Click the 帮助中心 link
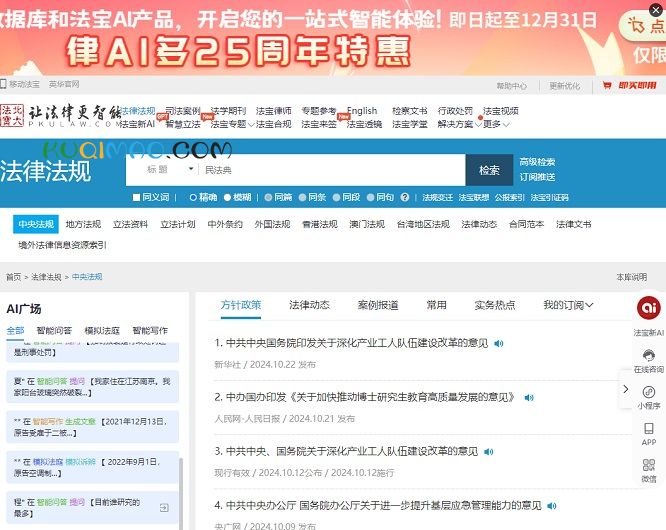Screen dimensions: 666x530 pos(511,86)
